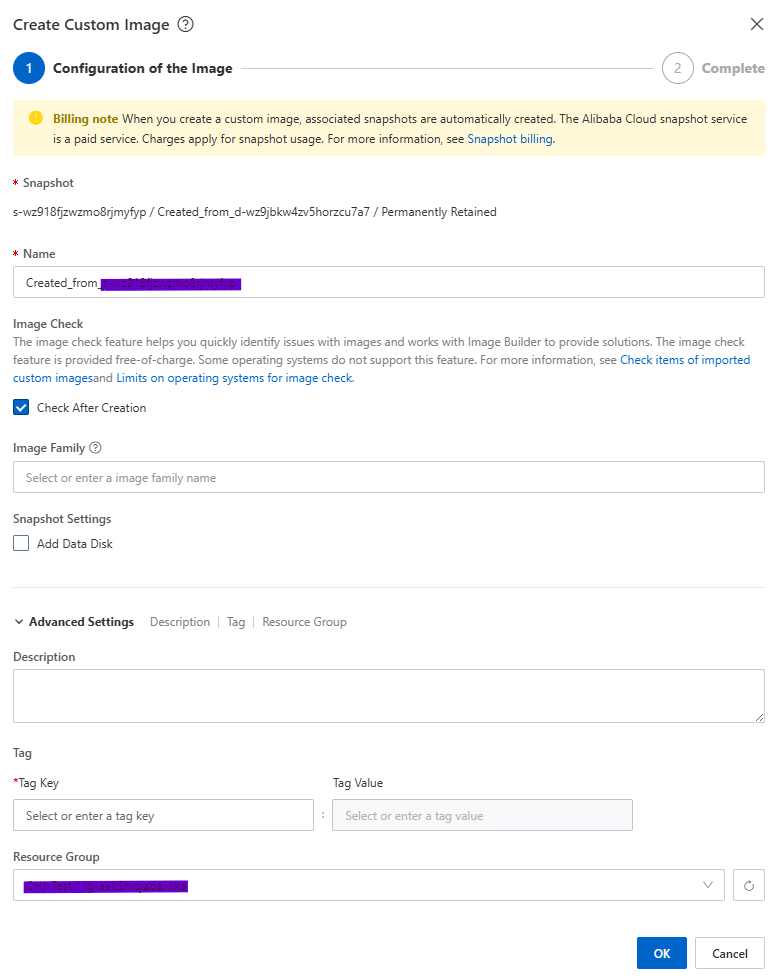Open Limits on operating systems link
The height and width of the screenshot is (979, 778).
(x=234, y=378)
